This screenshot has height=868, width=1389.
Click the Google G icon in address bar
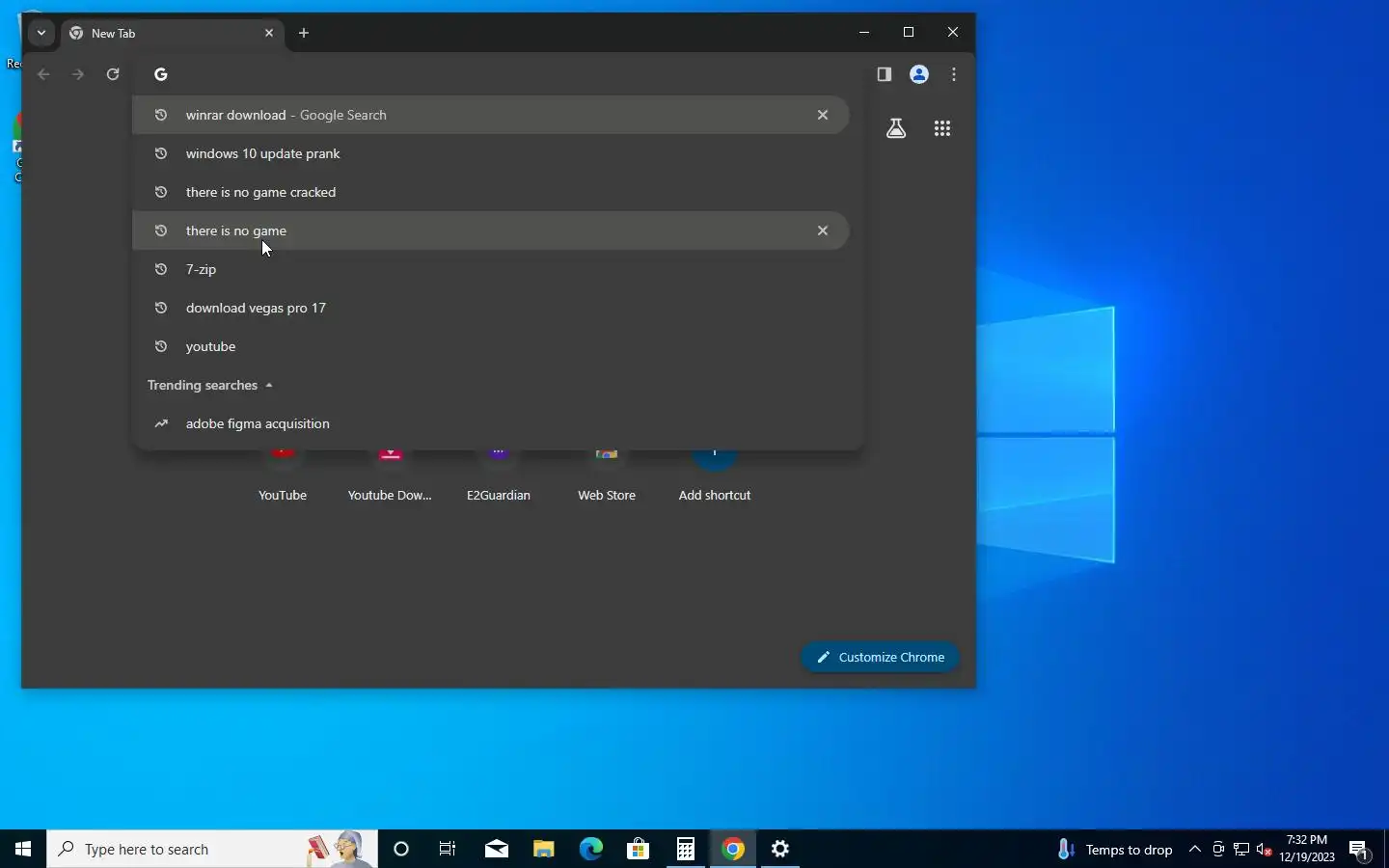(161, 74)
